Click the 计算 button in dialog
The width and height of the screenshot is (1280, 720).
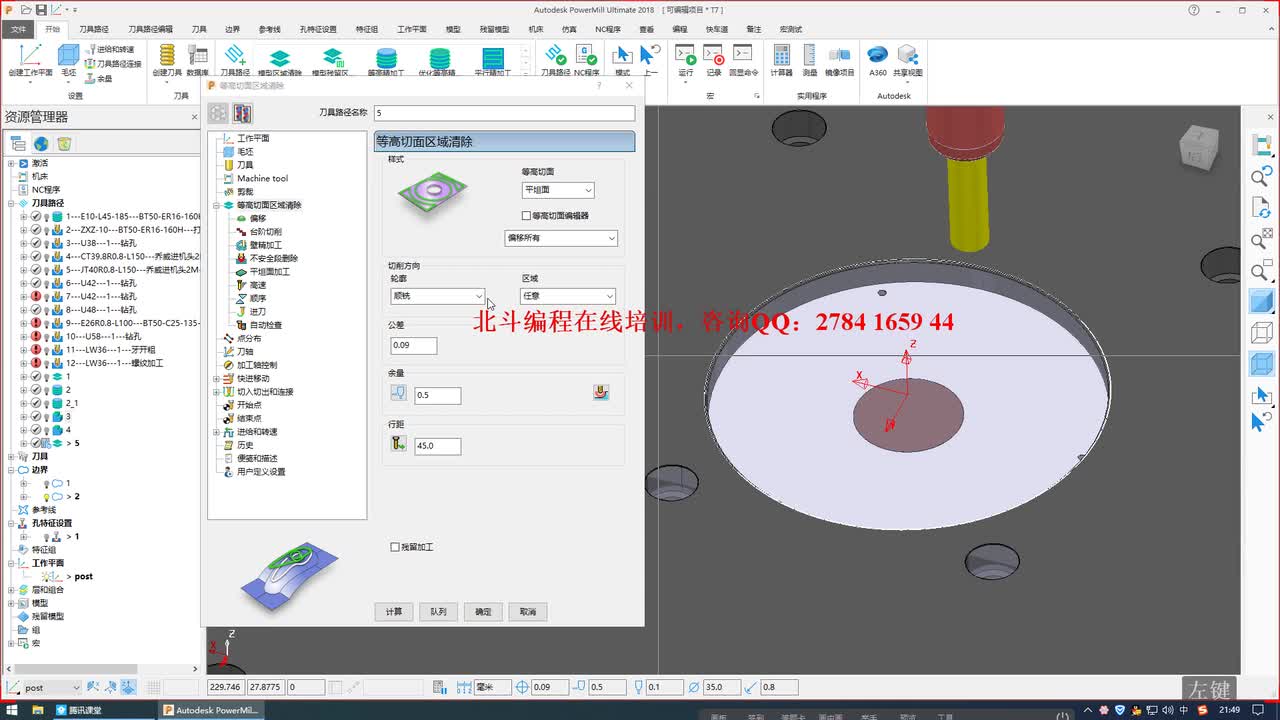[394, 611]
